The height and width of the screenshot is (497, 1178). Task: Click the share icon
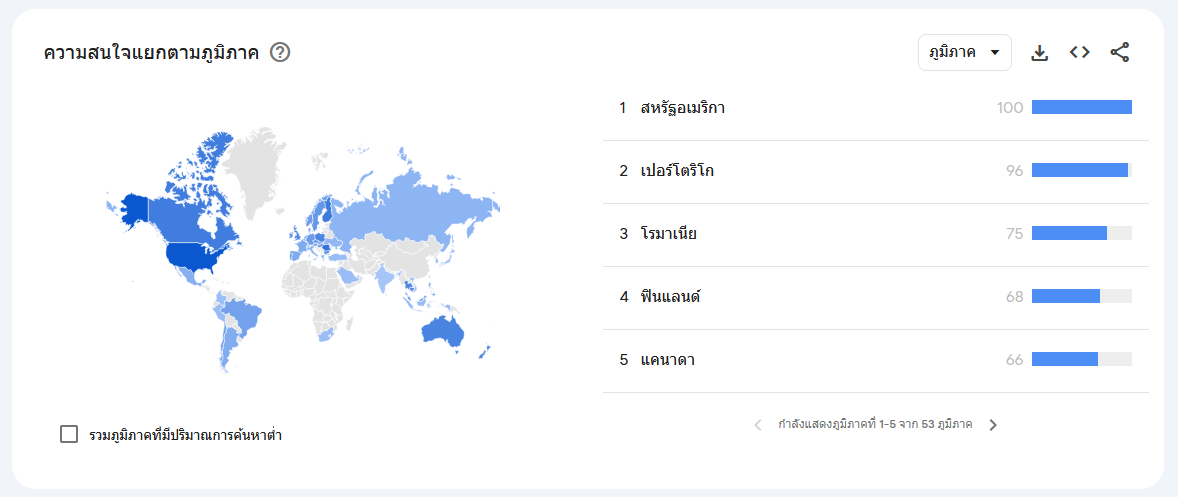tap(1119, 53)
